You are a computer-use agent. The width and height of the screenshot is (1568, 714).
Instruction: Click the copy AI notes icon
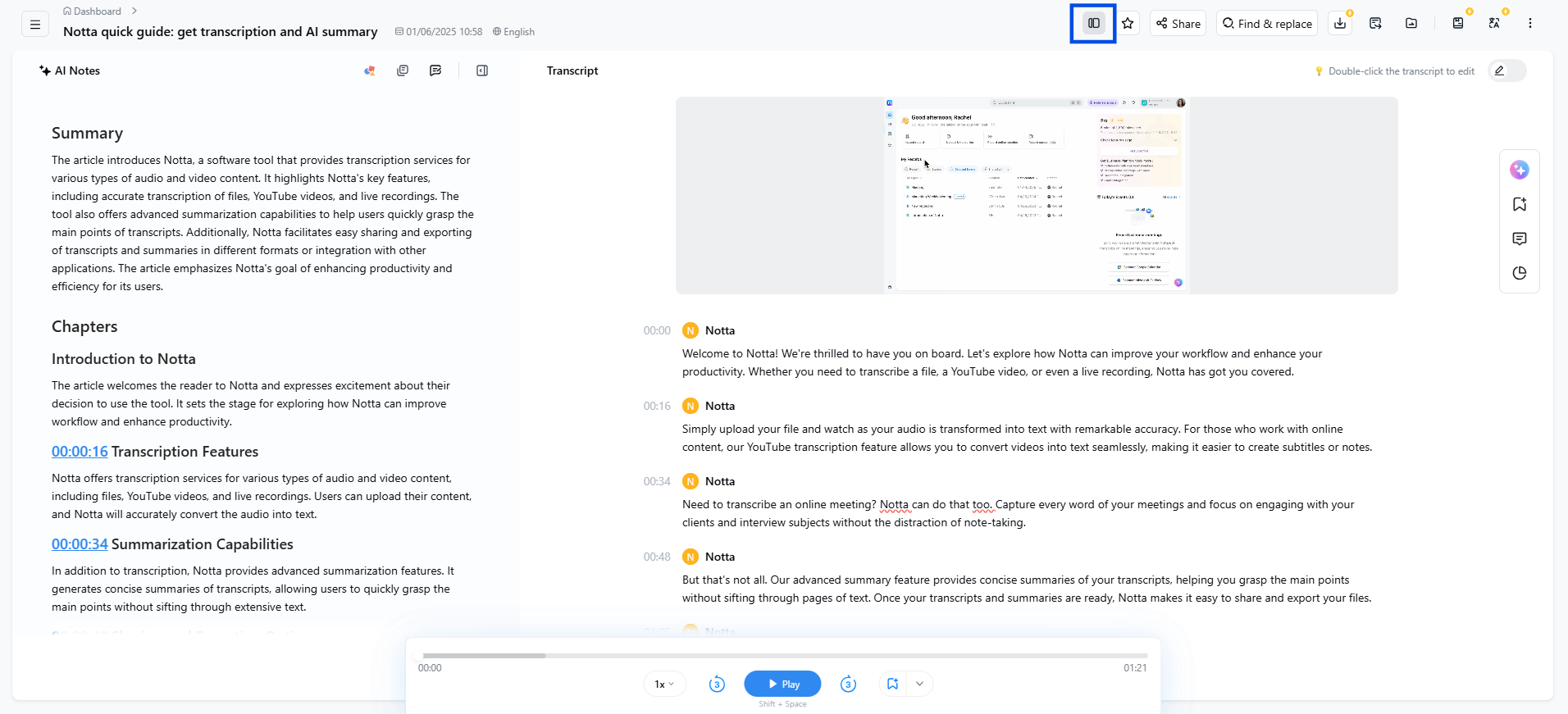point(403,70)
